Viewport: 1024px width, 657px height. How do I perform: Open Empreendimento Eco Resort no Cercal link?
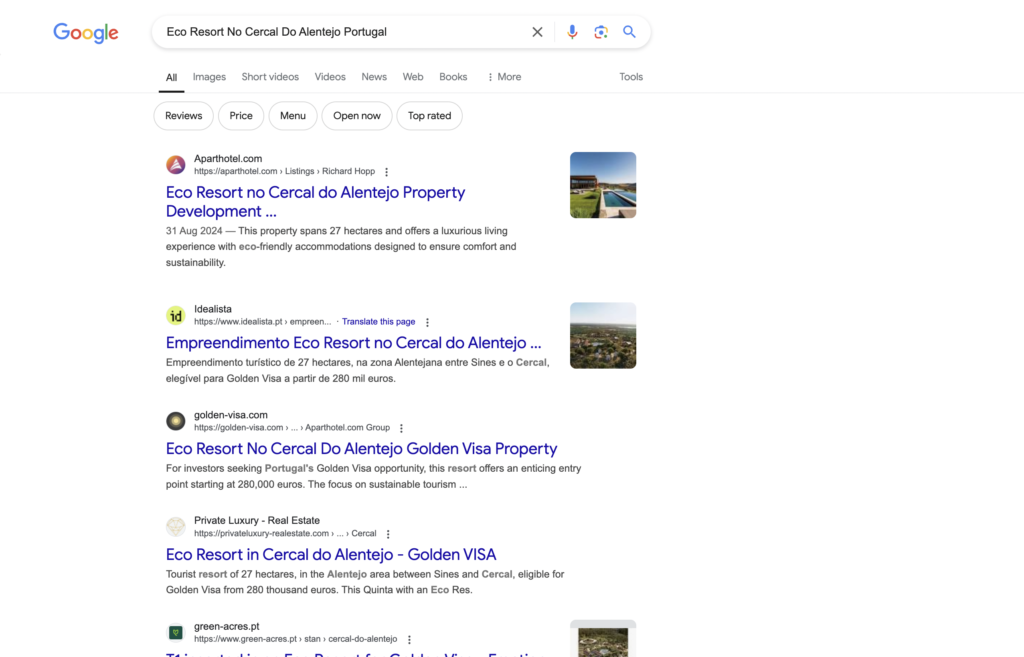[x=353, y=342]
